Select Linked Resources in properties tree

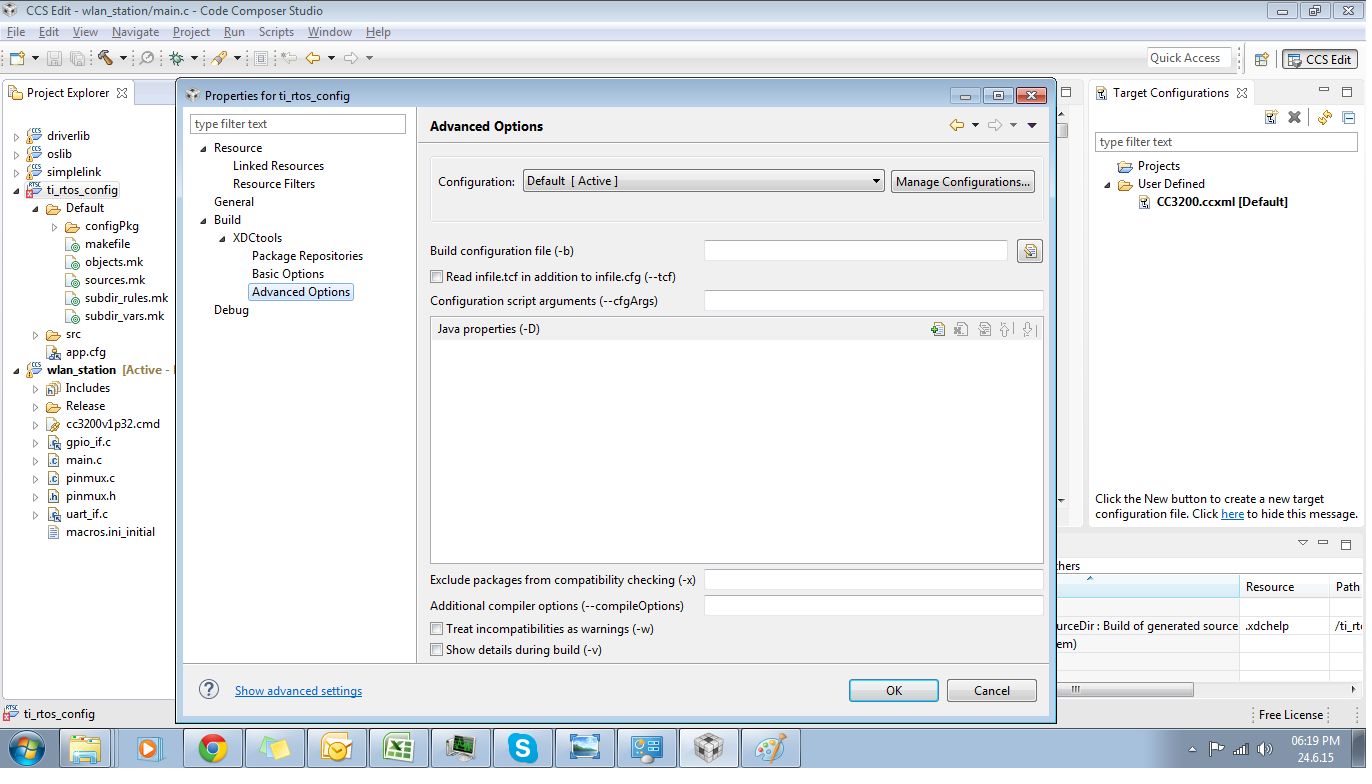tap(278, 166)
